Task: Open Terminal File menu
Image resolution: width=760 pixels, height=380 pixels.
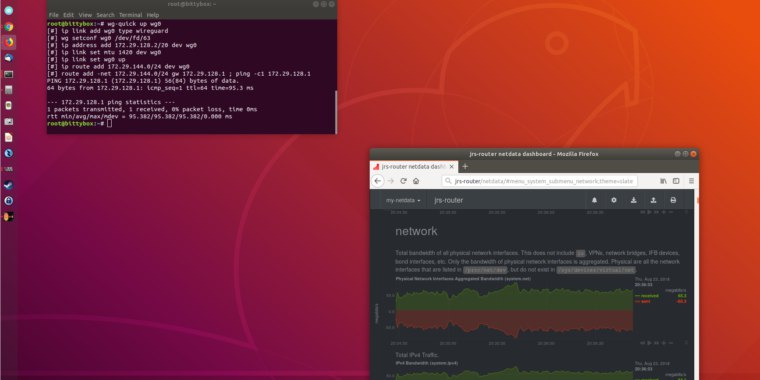Action: (x=53, y=15)
